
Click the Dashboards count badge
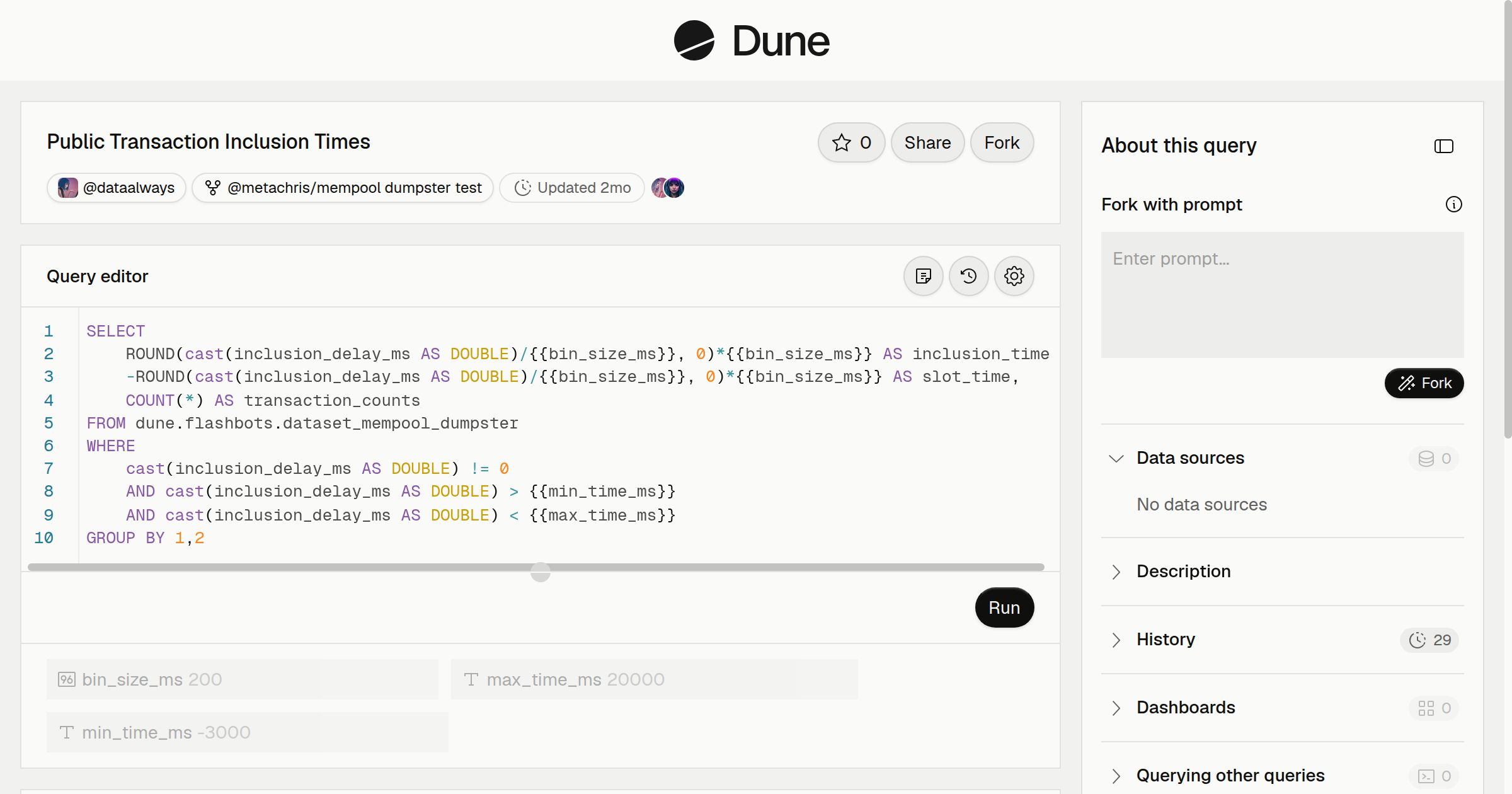(1434, 708)
